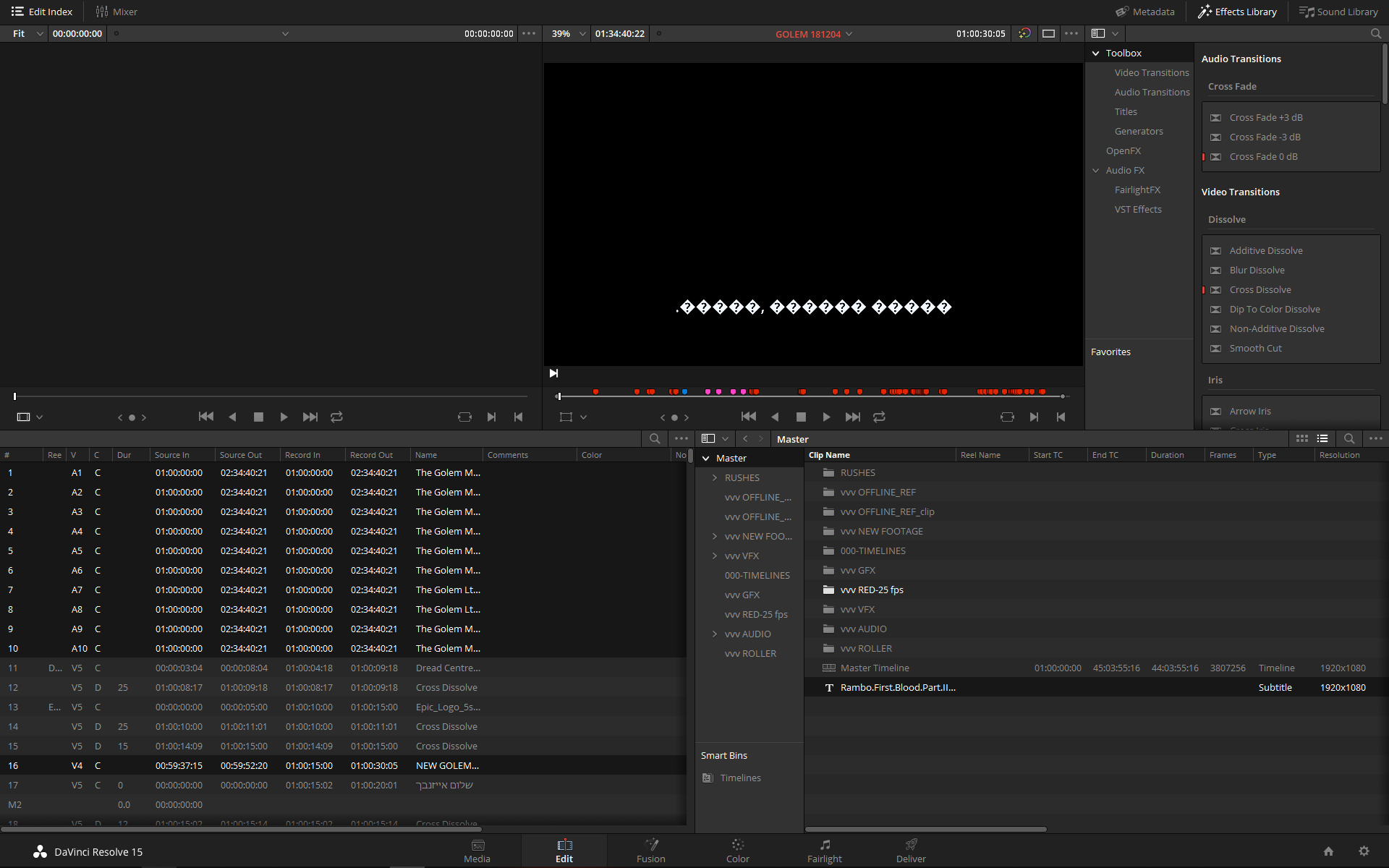1389x868 pixels.
Task: Toggle the media pool bin list icon
Action: pos(708,438)
